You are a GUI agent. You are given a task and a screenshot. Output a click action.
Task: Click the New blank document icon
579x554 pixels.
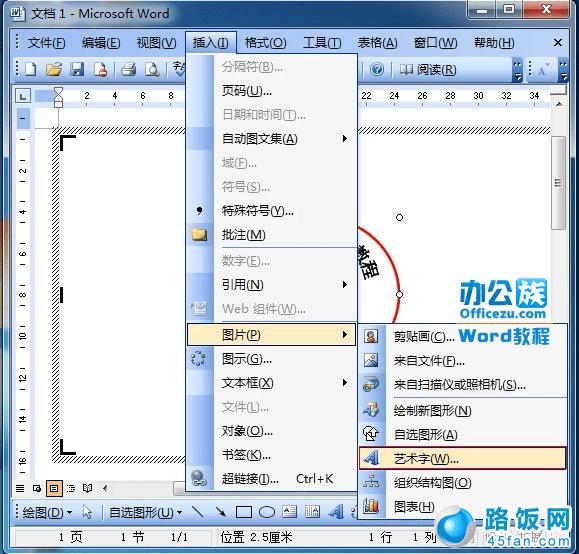pyautogui.click(x=31, y=69)
